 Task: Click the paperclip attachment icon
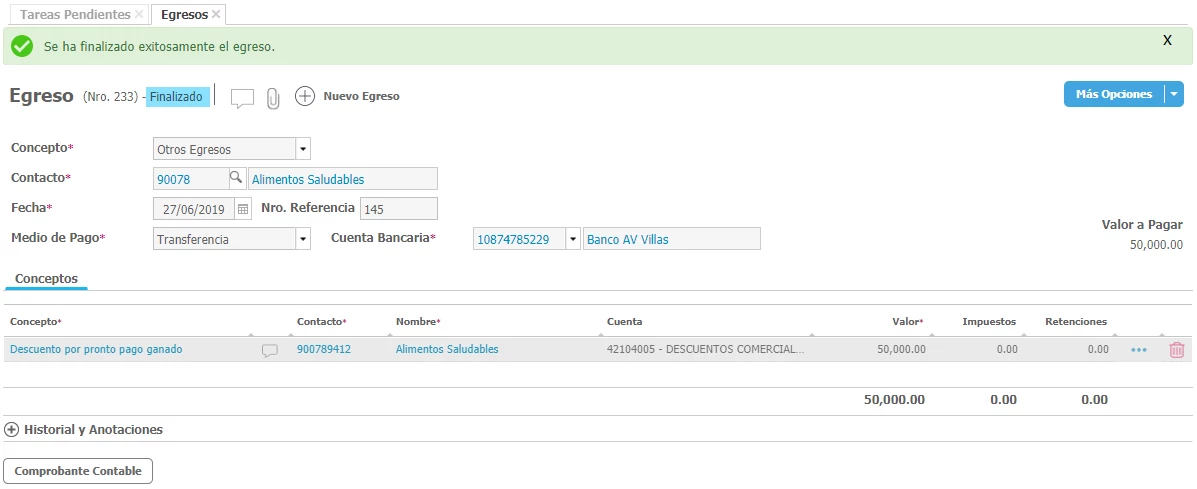tap(273, 98)
